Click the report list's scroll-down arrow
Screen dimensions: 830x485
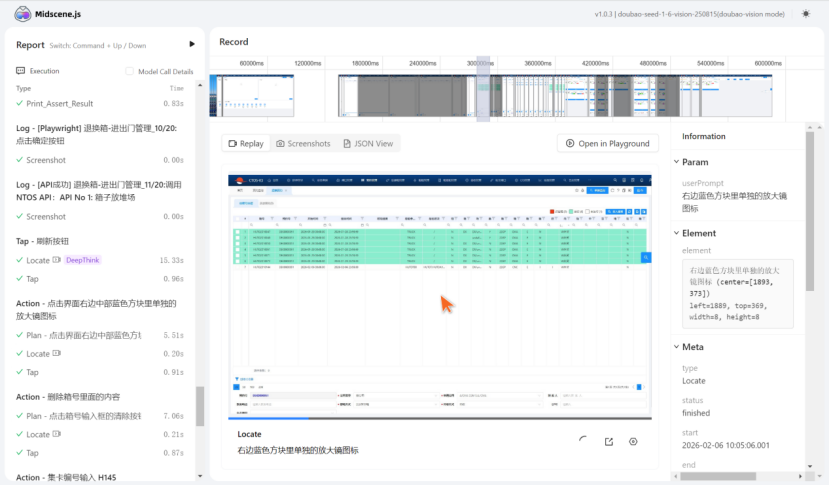pyautogui.click(x=200, y=476)
